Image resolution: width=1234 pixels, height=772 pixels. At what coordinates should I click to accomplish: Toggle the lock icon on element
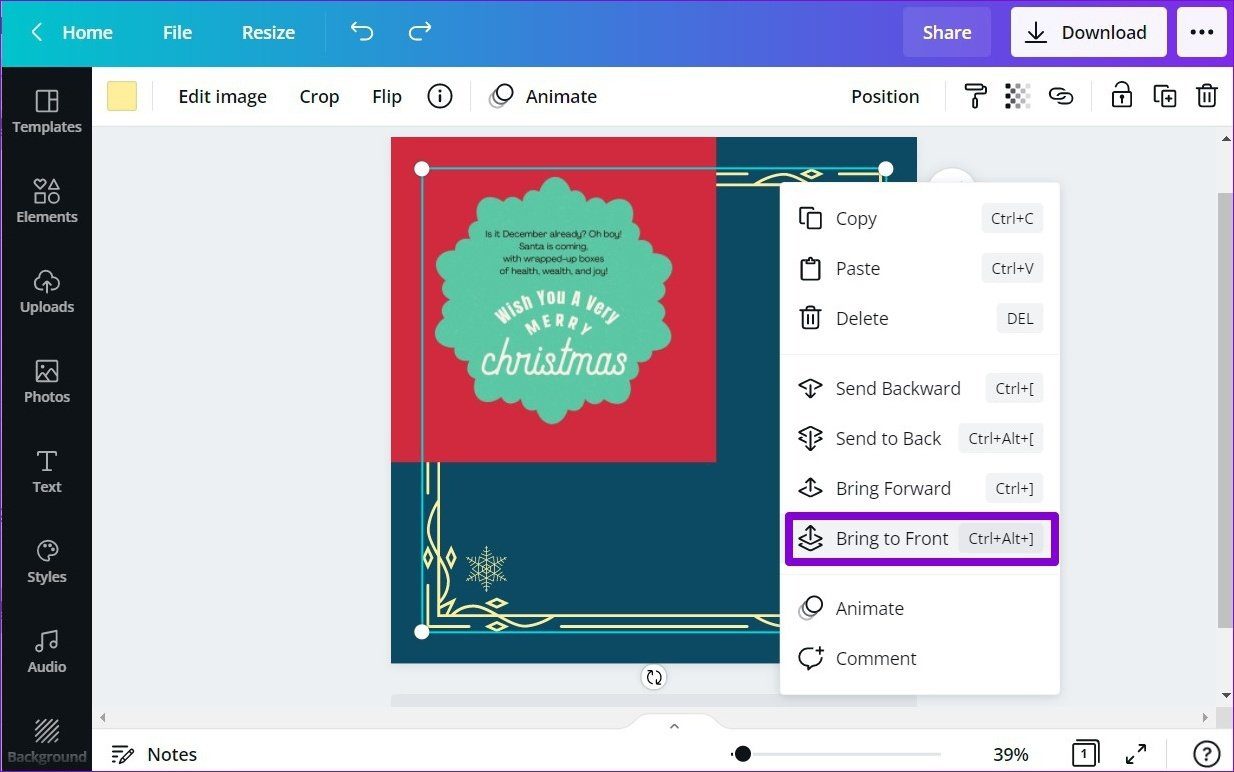(x=1122, y=96)
